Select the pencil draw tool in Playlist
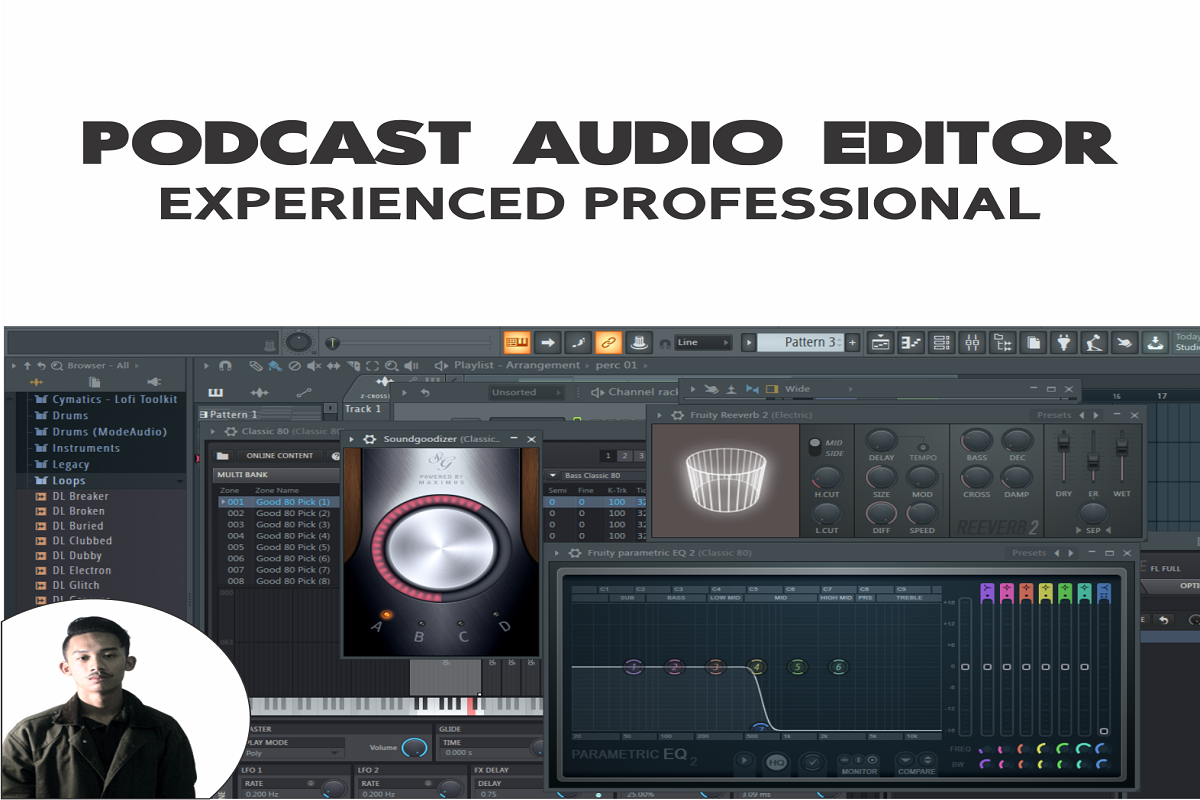 pos(257,366)
